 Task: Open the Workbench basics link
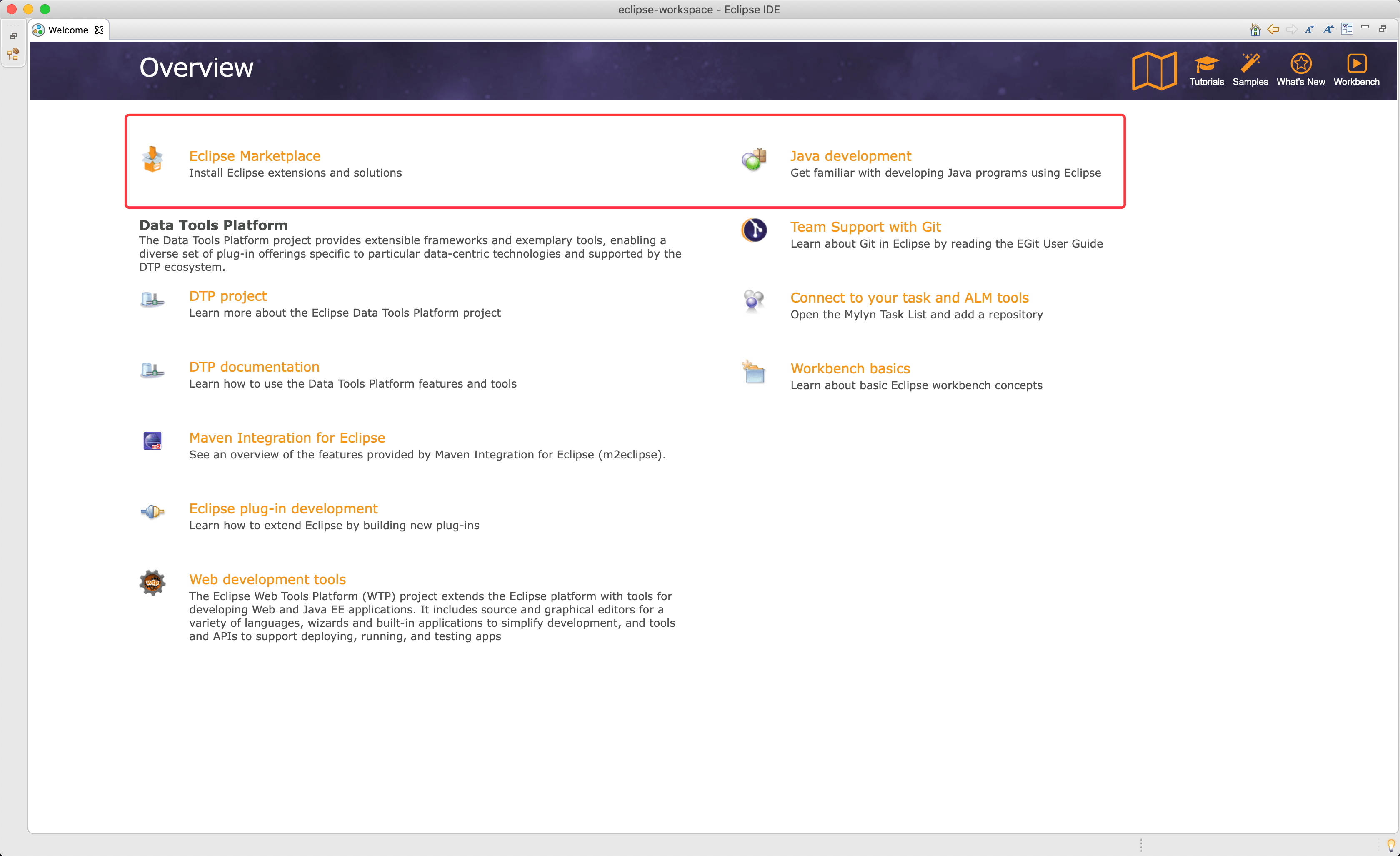(x=850, y=368)
